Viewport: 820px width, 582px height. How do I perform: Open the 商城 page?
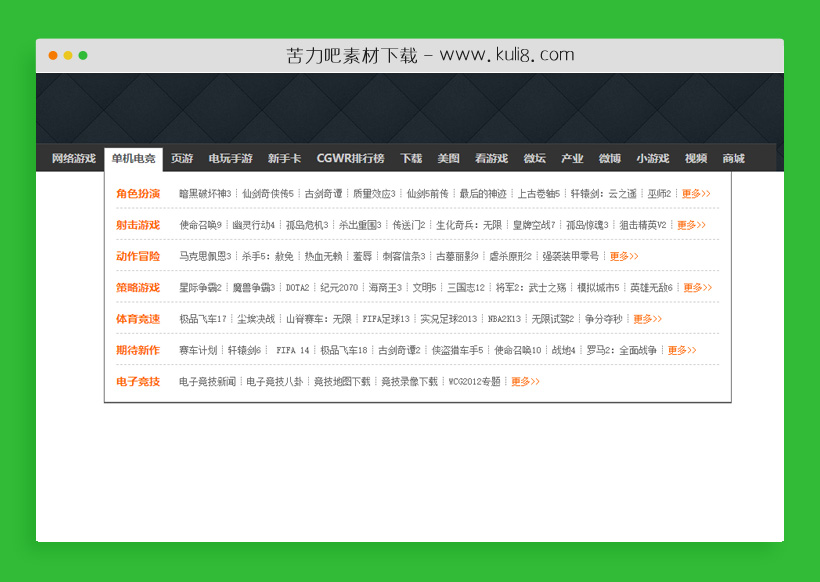[733, 158]
